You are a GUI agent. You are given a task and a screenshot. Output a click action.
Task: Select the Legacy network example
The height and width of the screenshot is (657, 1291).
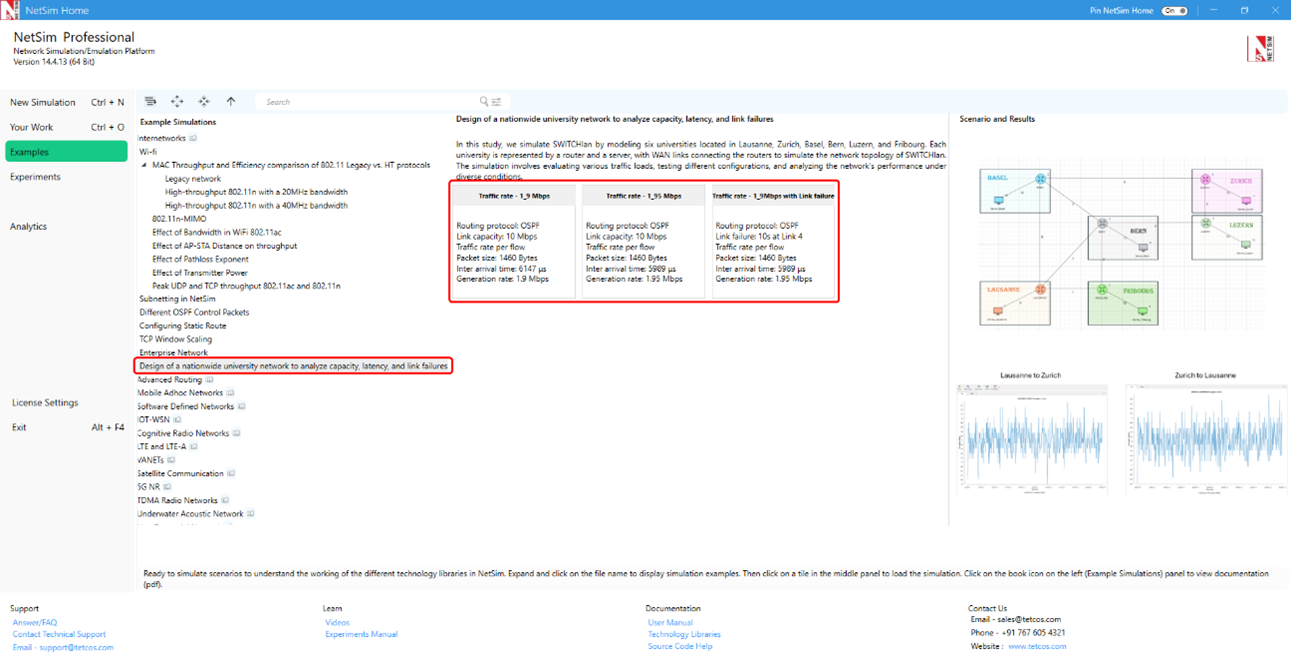[193, 179]
